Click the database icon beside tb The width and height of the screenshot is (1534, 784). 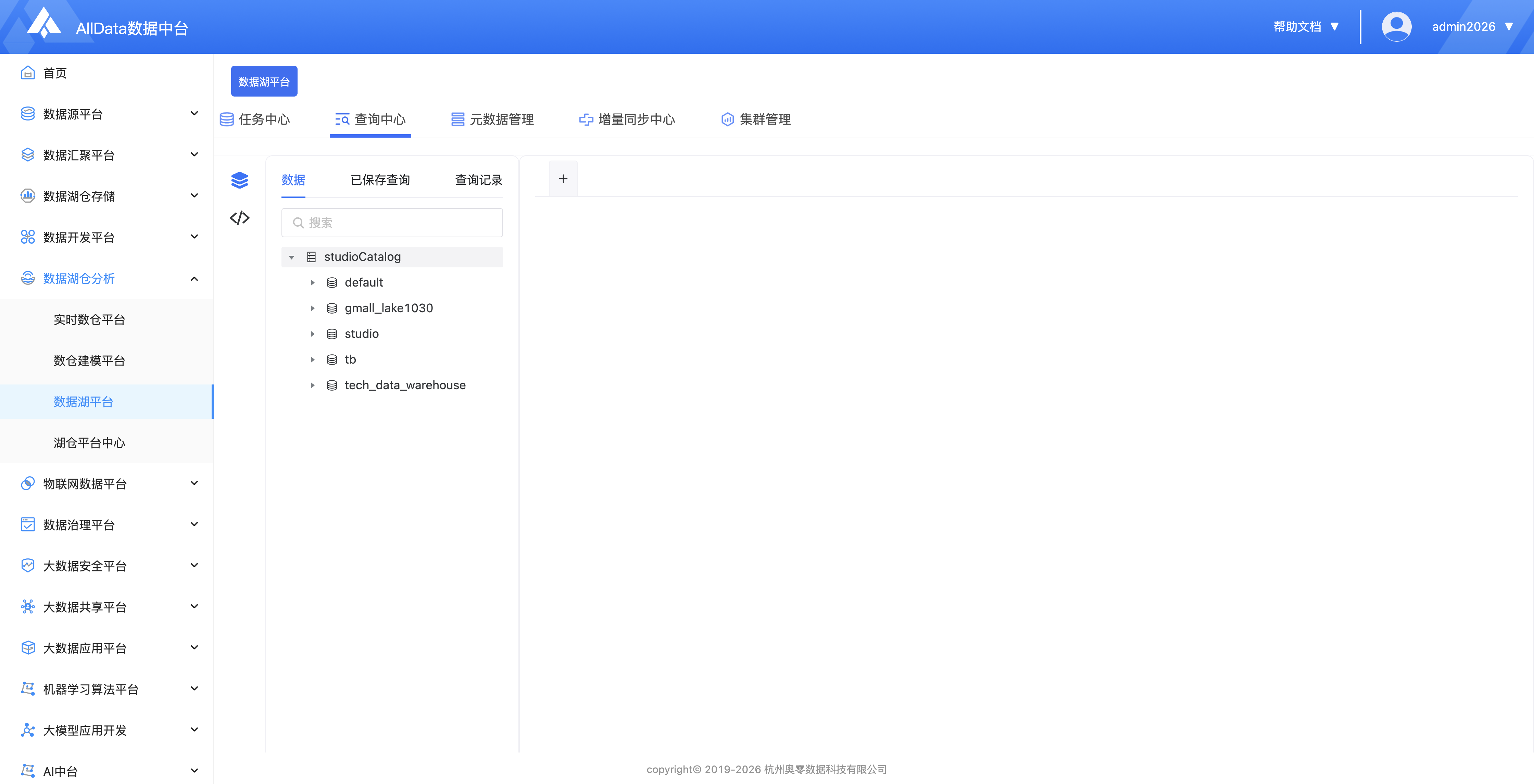coord(332,359)
